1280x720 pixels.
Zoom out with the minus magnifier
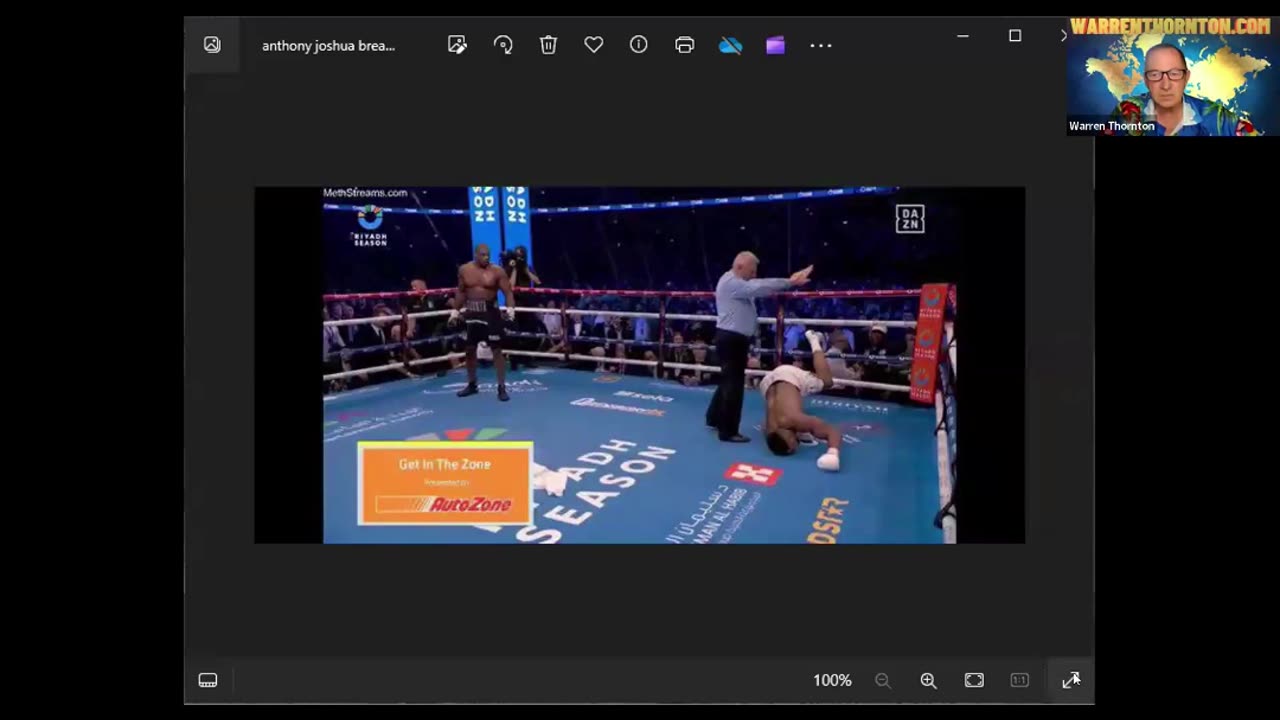883,680
